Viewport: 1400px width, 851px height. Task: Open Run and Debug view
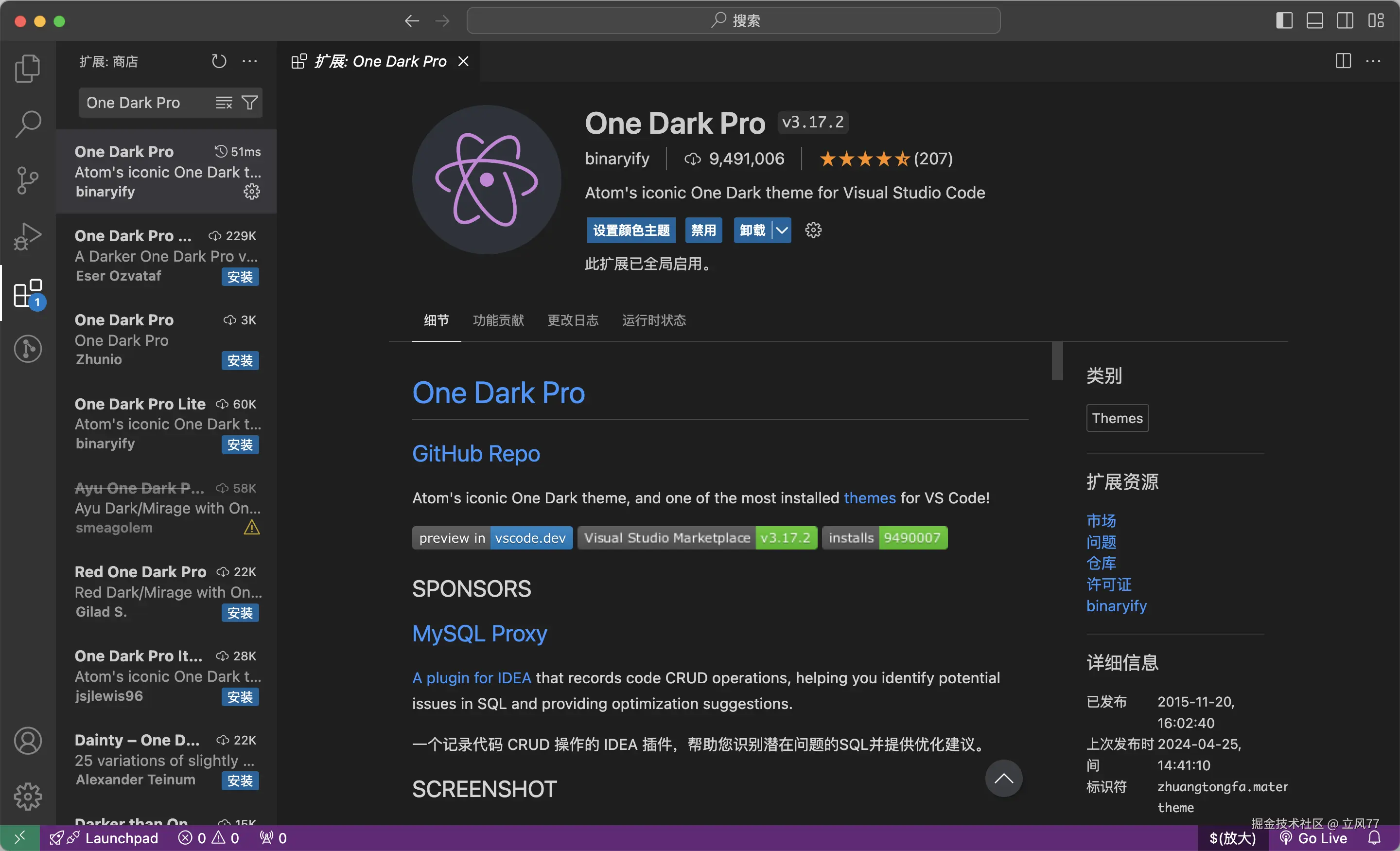tap(27, 236)
